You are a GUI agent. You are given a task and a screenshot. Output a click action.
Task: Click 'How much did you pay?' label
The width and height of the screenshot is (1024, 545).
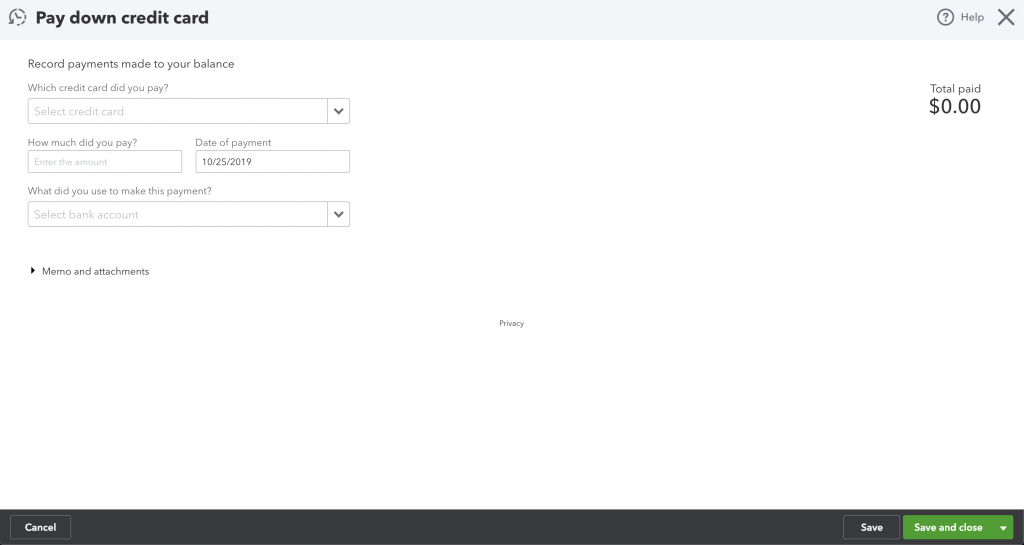click(x=82, y=142)
